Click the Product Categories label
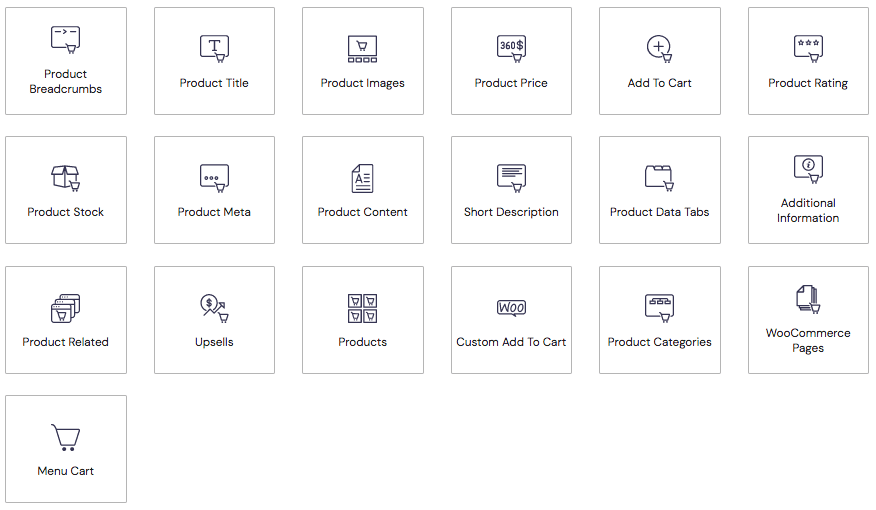 (659, 342)
